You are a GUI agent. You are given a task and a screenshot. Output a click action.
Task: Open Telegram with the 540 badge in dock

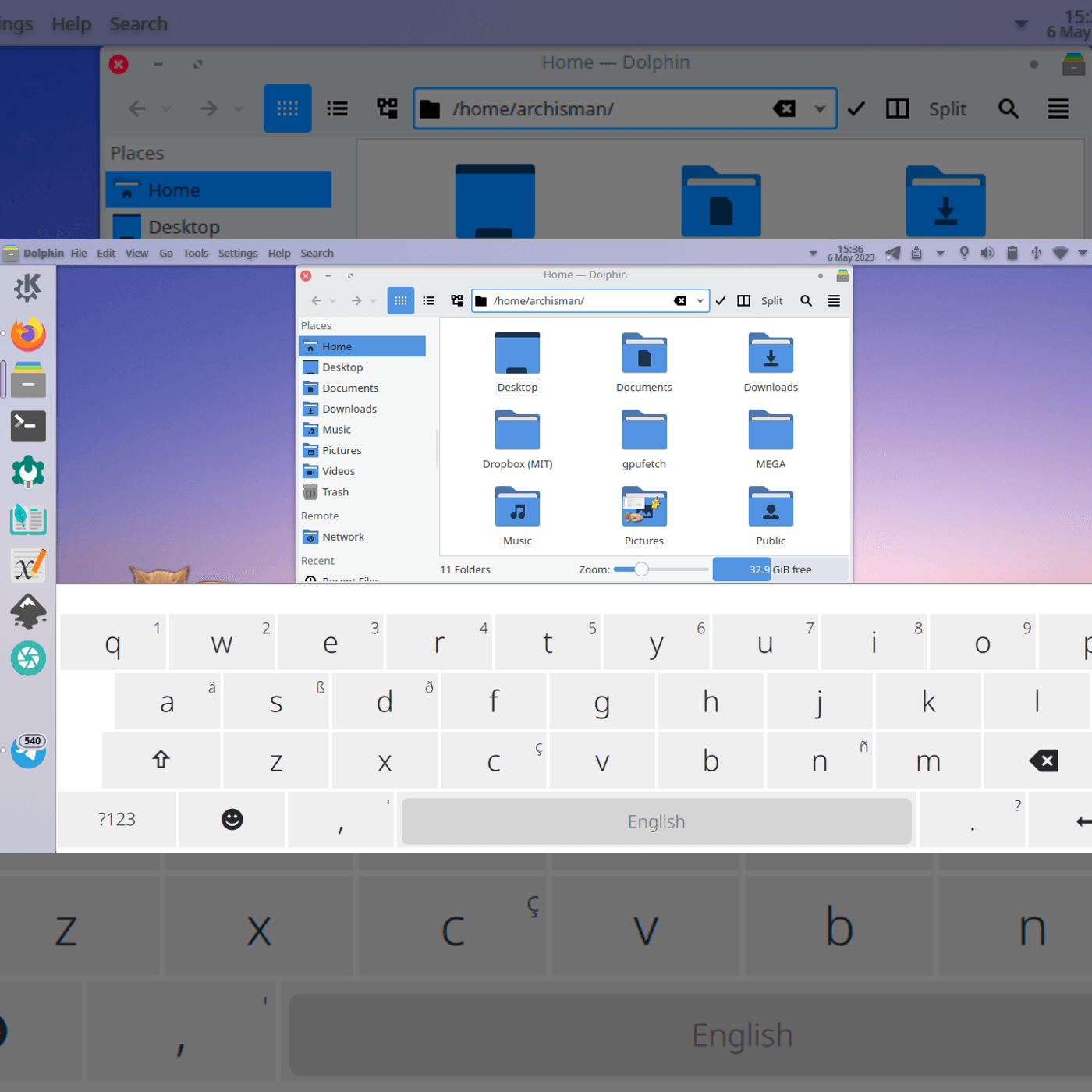coord(29,751)
